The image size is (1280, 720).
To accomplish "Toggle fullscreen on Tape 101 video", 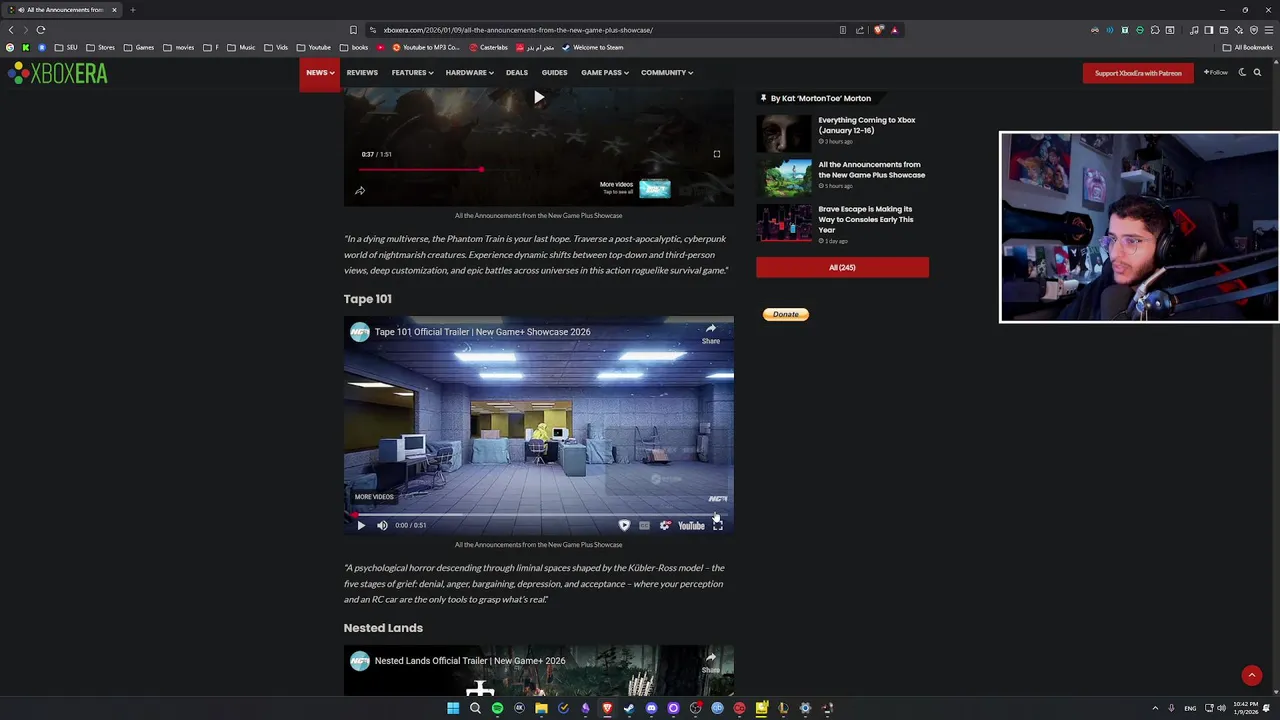I will (x=717, y=525).
